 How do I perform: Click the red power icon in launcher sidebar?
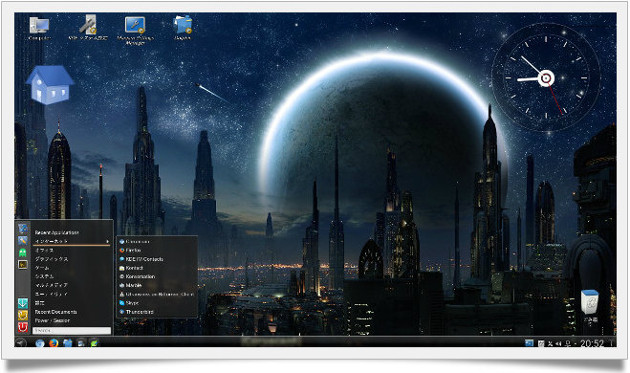[x=22, y=328]
